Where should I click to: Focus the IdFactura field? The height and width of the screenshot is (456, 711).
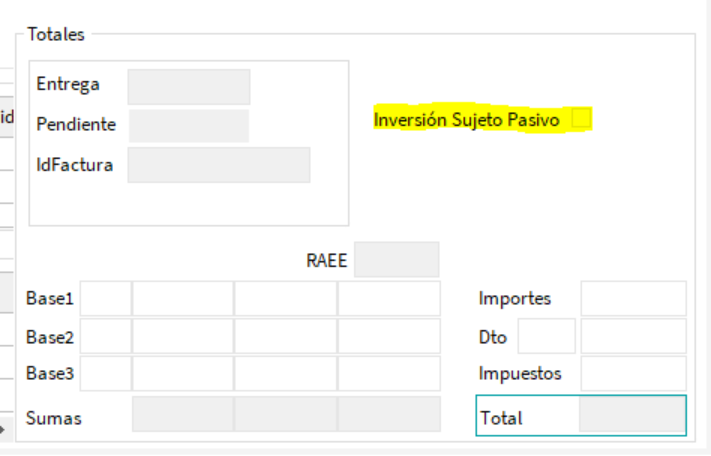219,165
